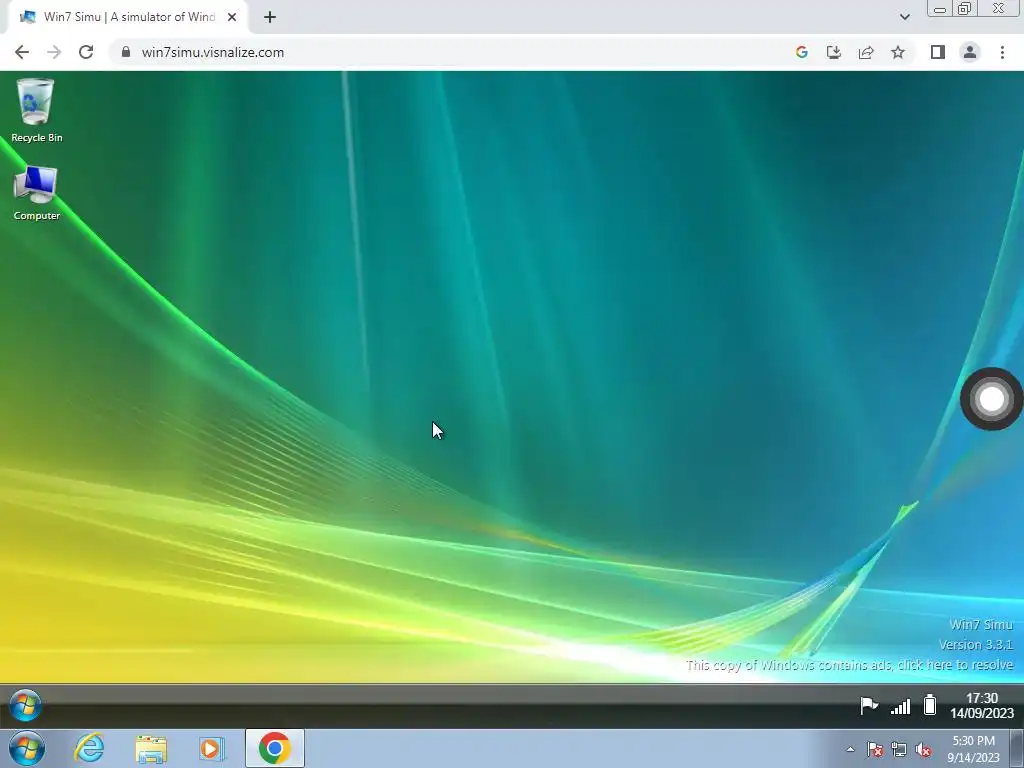Open the Action Center flag in simulator tray
This screenshot has width=1024, height=768.
pyautogui.click(x=869, y=706)
